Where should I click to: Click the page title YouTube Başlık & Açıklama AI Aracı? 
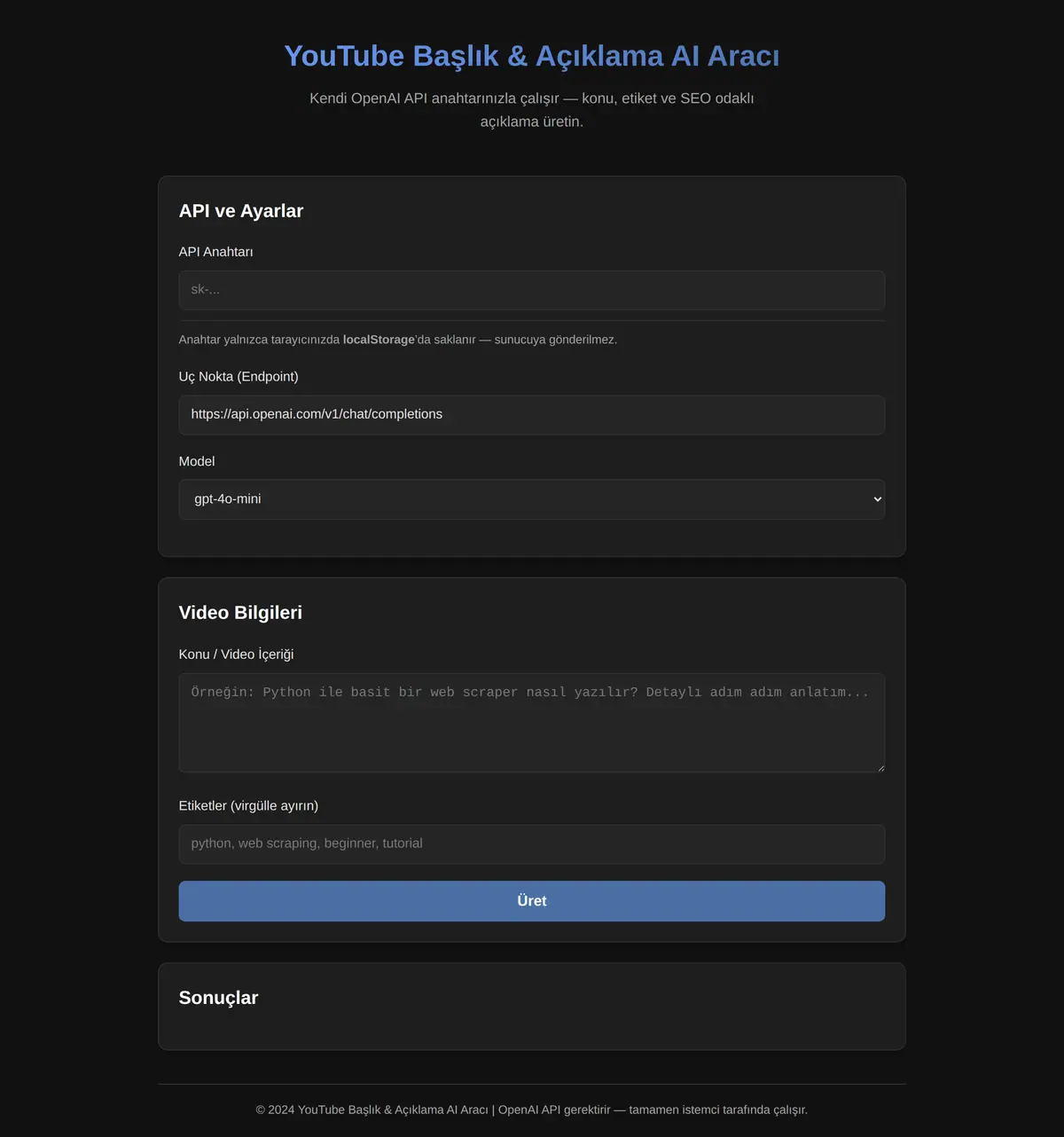coord(532,56)
